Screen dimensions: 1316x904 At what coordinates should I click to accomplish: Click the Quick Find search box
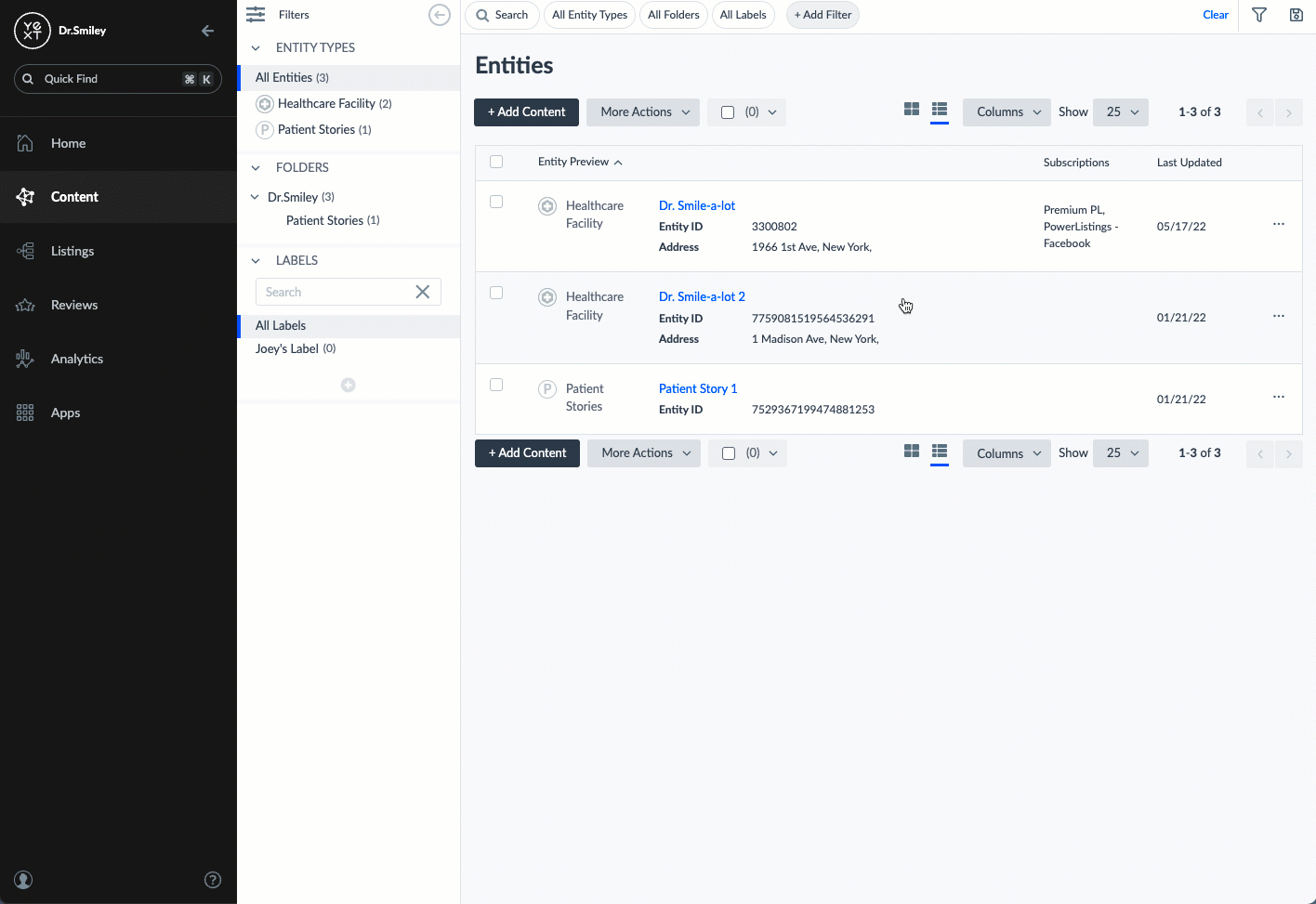click(x=112, y=79)
